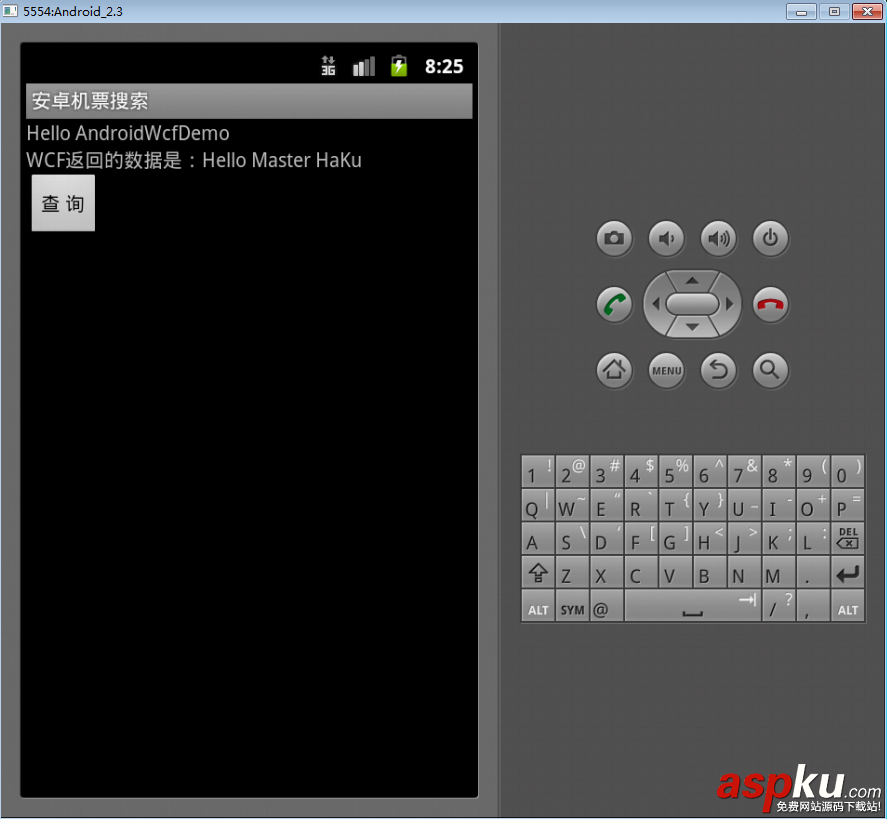The image size is (887, 819).
Task: Click the A key
Action: pos(537,538)
